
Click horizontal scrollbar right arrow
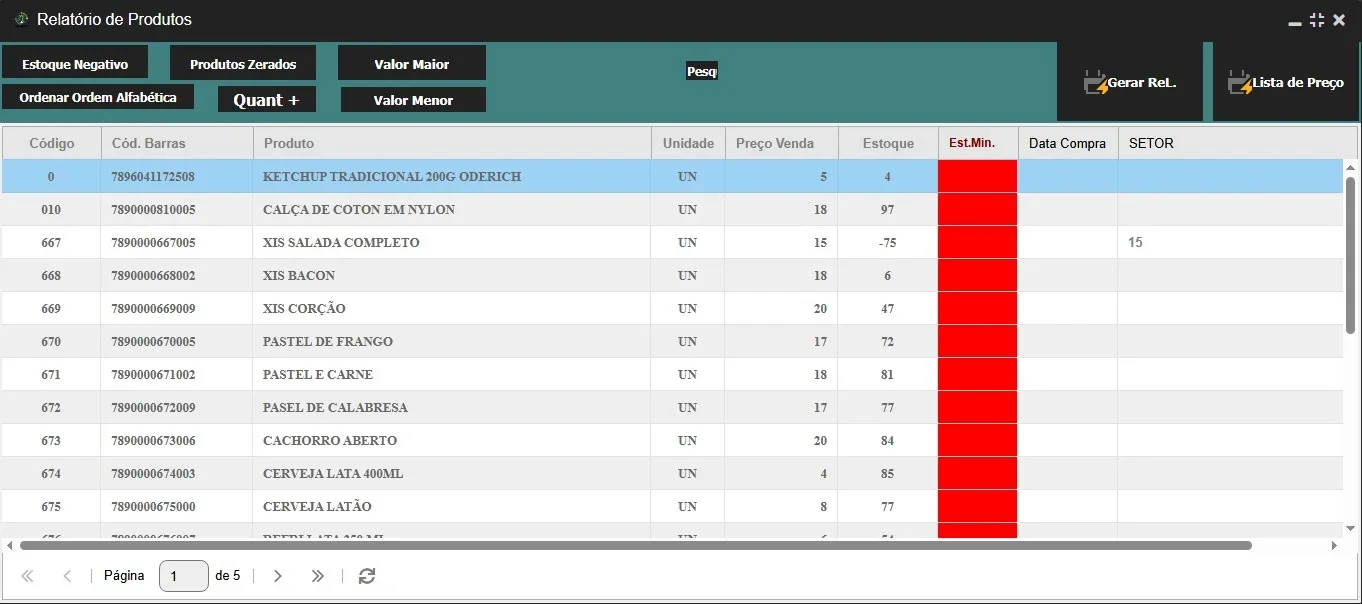(1334, 546)
